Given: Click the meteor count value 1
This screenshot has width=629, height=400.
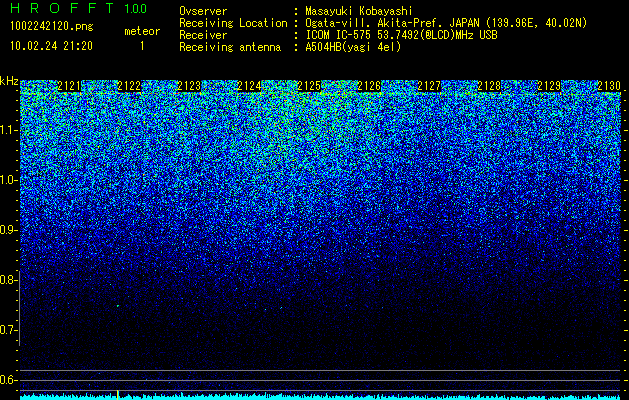Looking at the screenshot, I should point(142,46).
